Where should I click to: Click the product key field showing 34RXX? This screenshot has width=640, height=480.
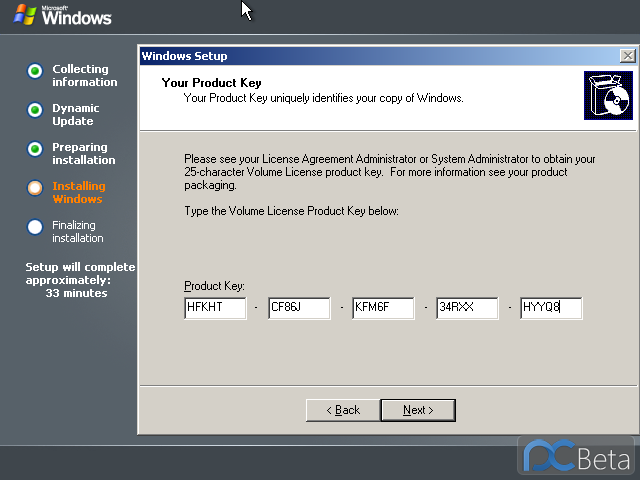point(467,308)
